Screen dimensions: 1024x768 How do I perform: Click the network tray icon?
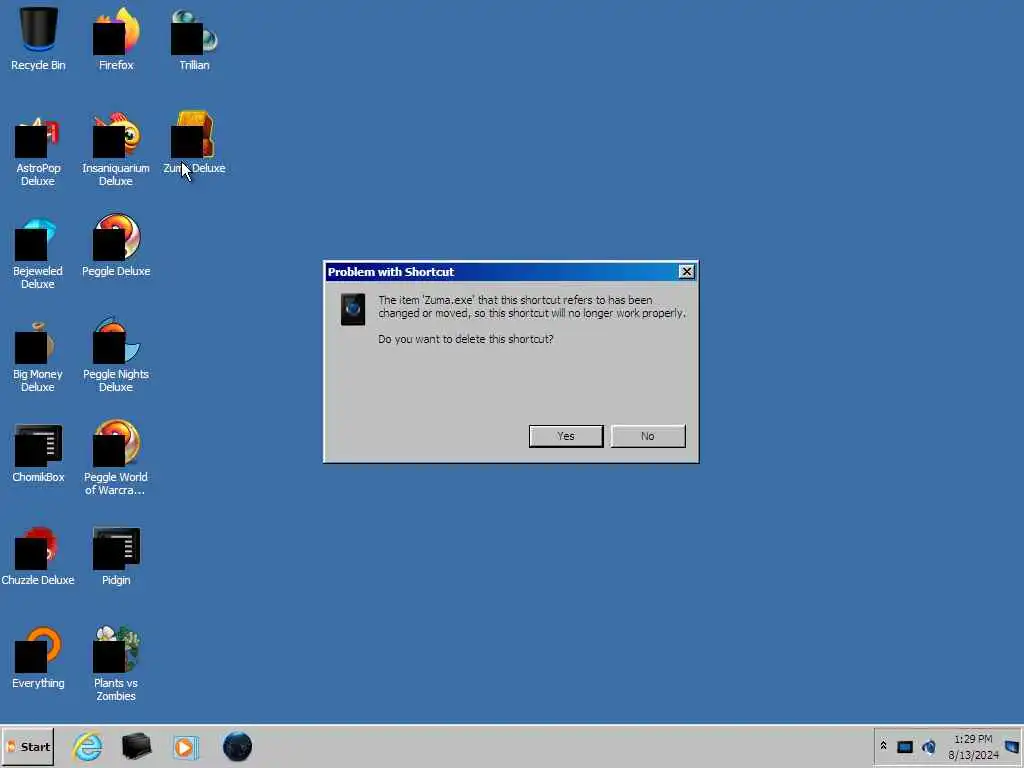tap(904, 747)
